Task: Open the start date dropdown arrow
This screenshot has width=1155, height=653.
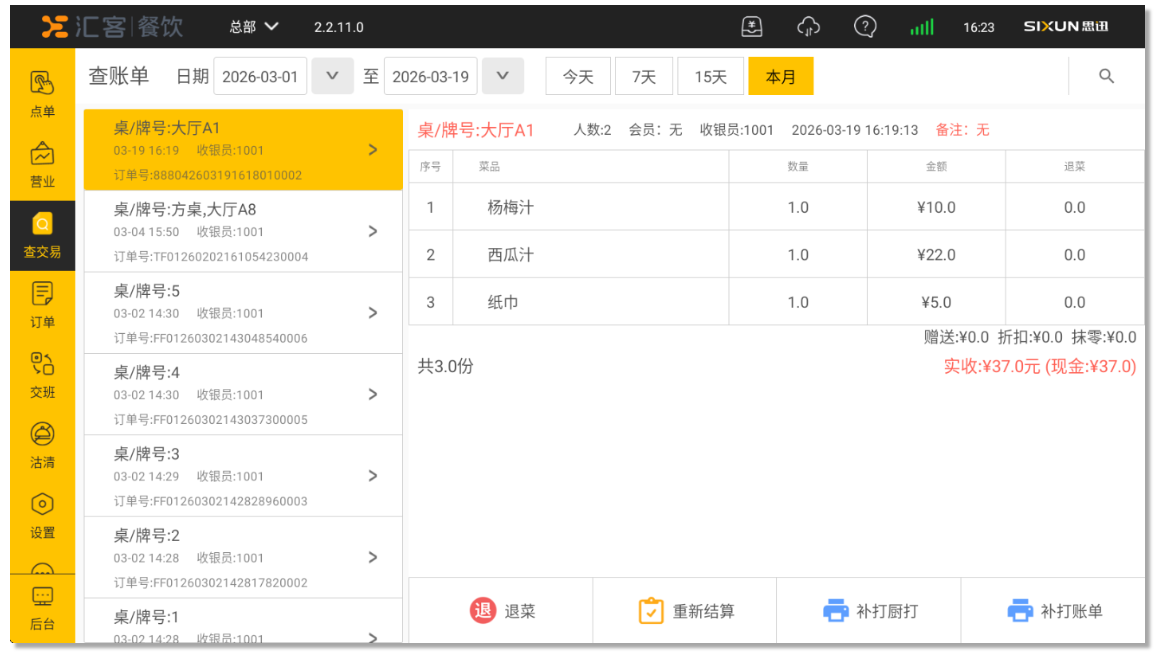Action: [333, 76]
